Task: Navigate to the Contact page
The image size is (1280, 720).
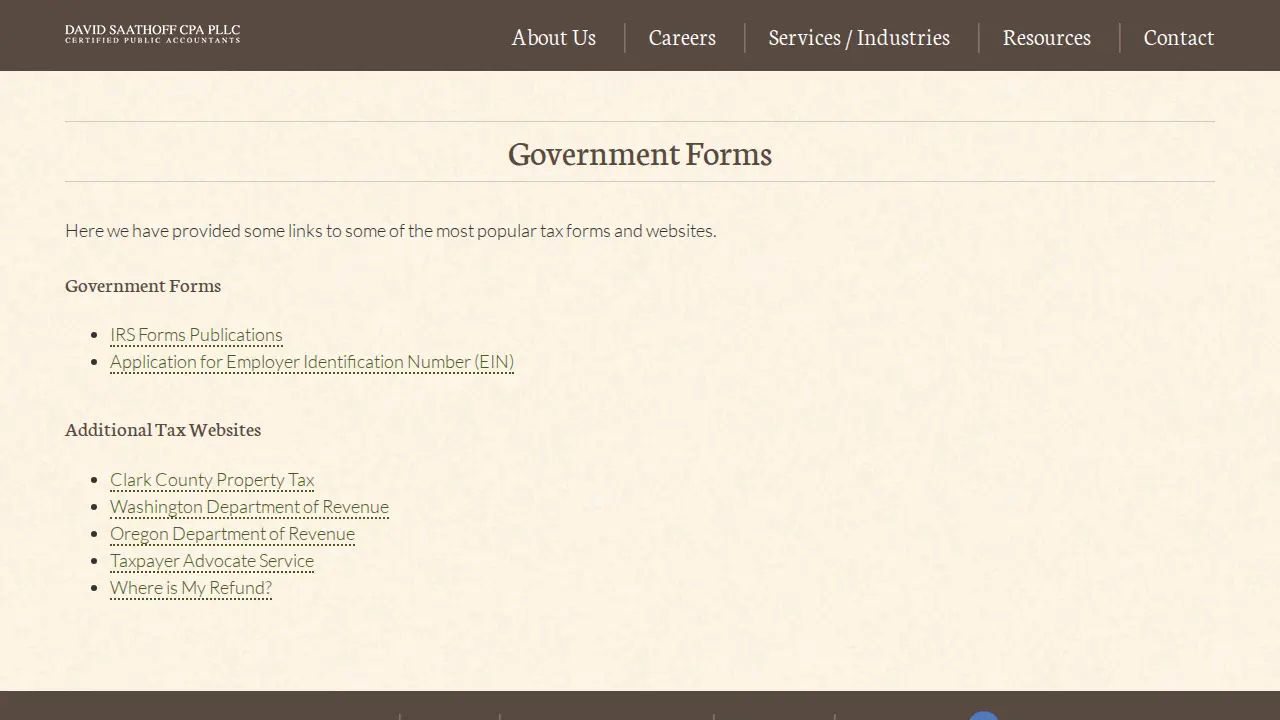Action: click(x=1179, y=37)
